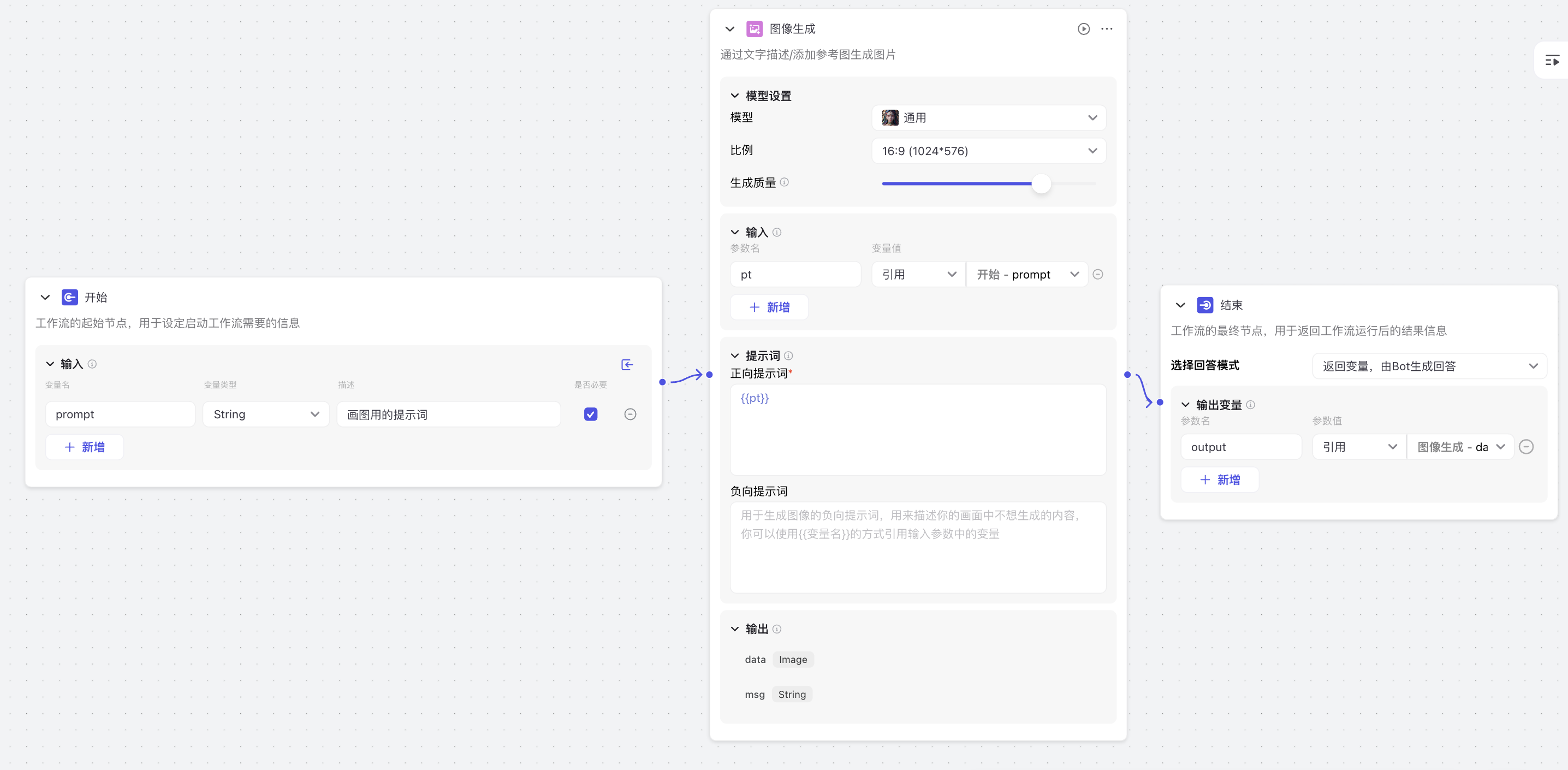The width and height of the screenshot is (1568, 770).
Task: Collapse the 开始 node
Action: pos(45,297)
